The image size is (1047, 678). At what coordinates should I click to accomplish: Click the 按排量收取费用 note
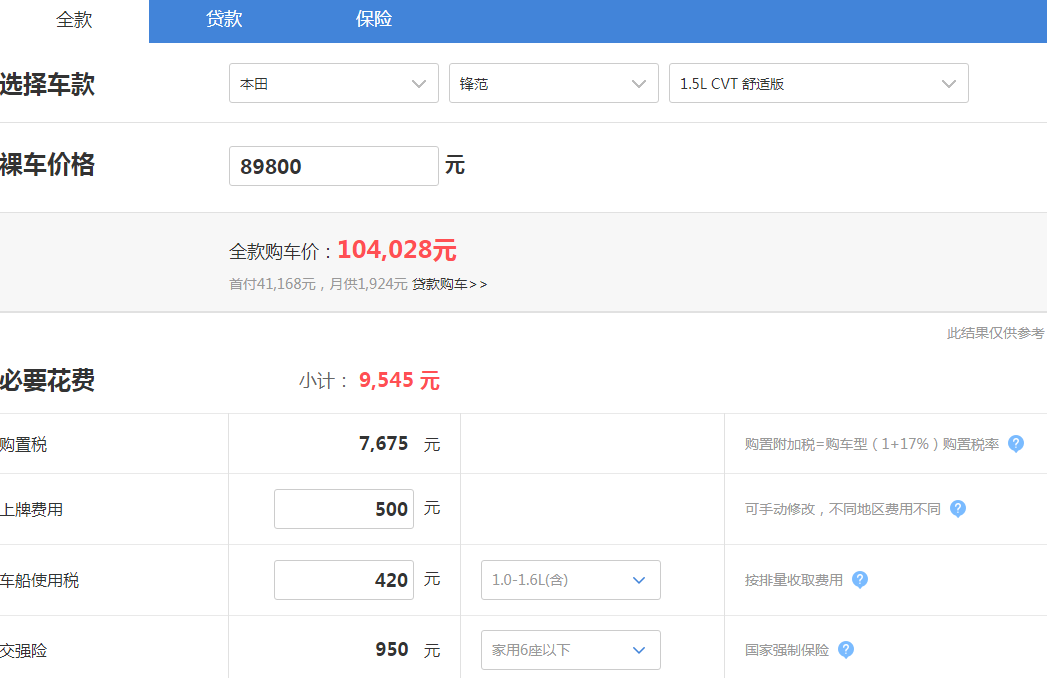(794, 580)
